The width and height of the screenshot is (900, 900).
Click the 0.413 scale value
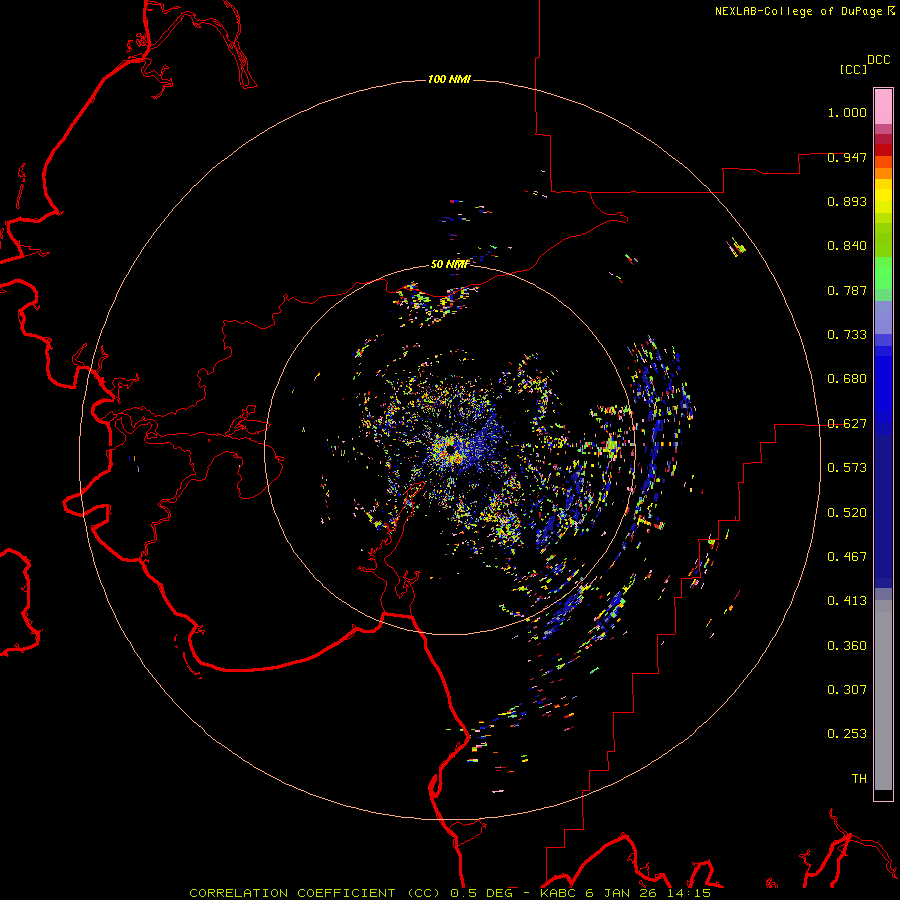pos(847,601)
